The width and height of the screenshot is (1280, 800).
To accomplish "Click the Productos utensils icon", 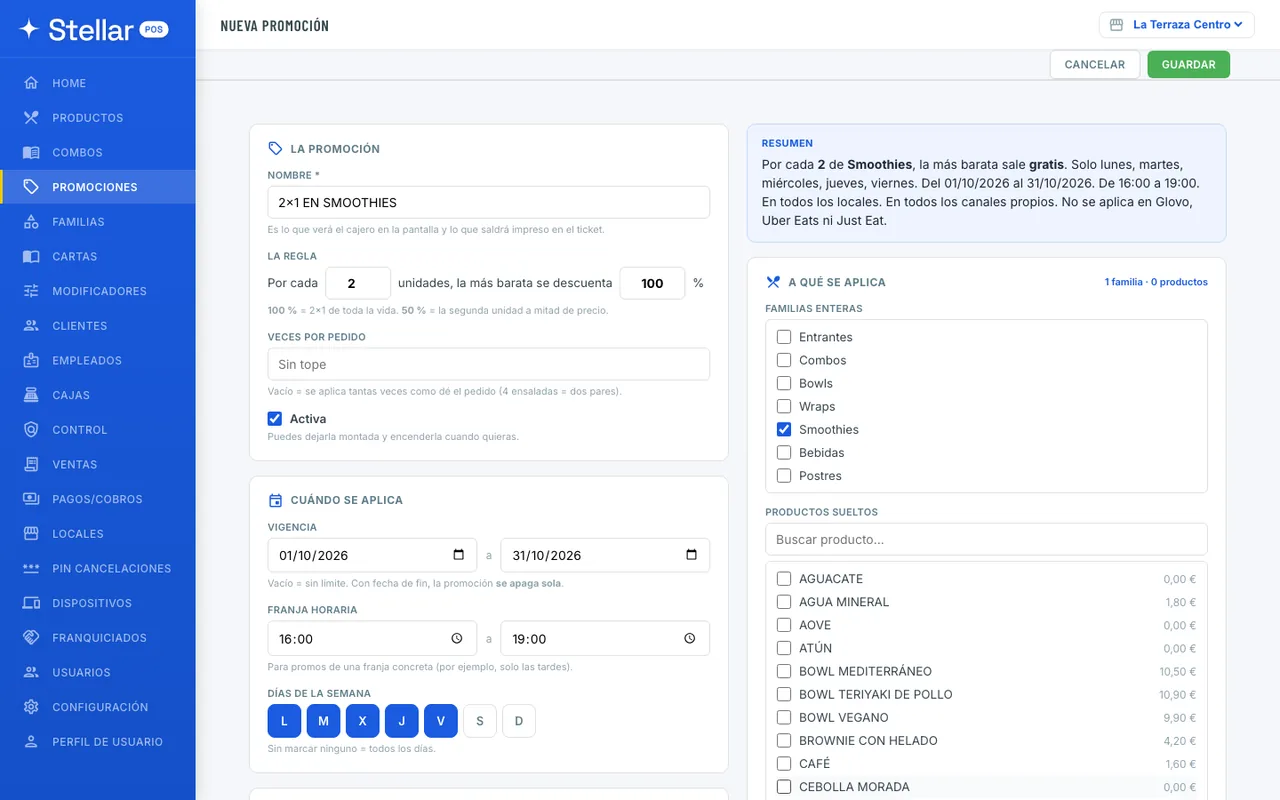I will click(31, 118).
